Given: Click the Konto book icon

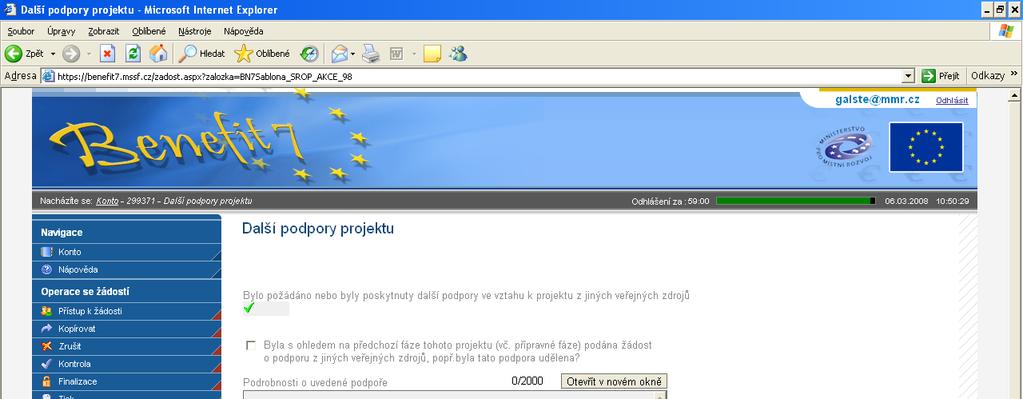Looking at the screenshot, I should [46, 252].
